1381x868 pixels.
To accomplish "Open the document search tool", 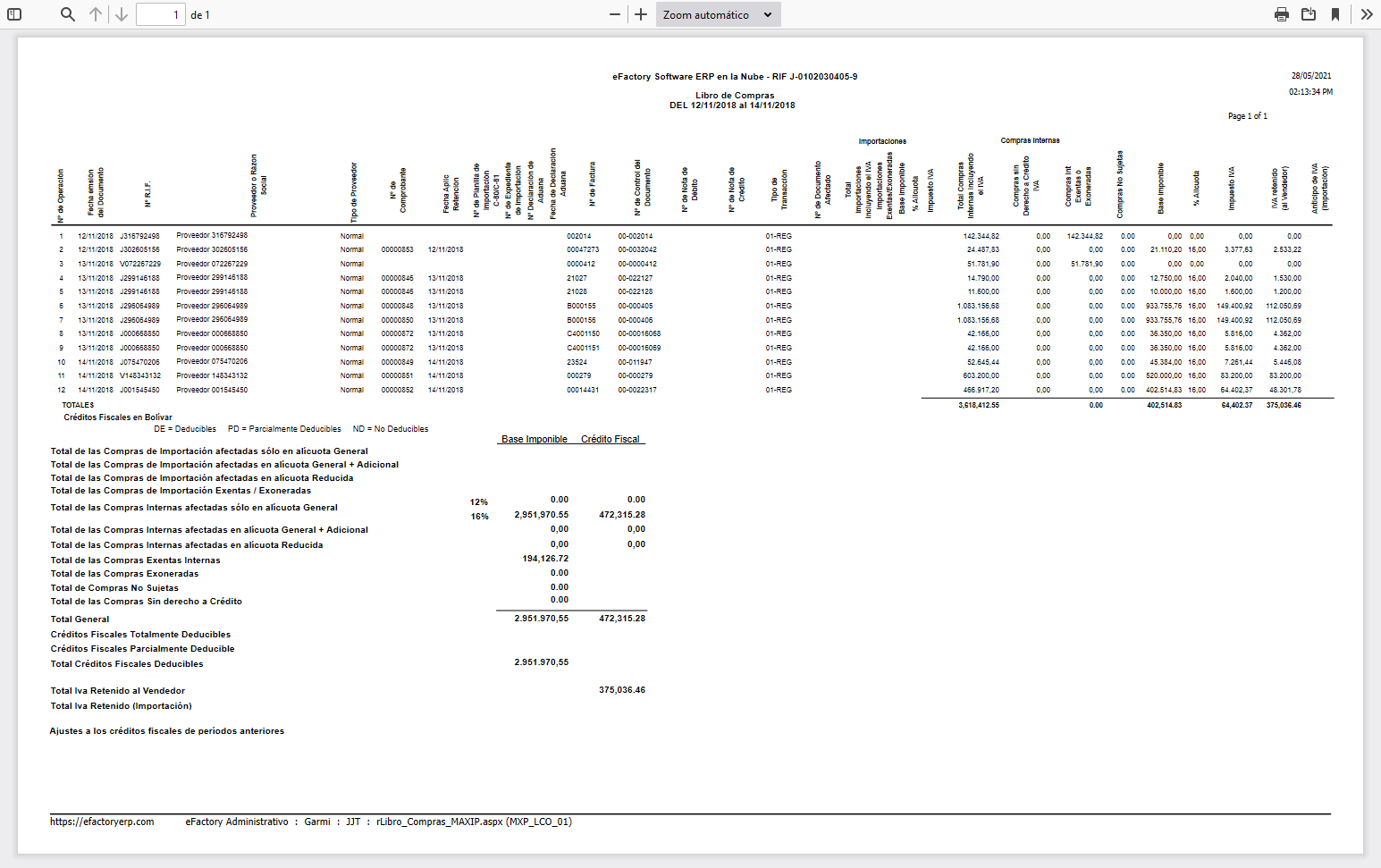I will tap(67, 14).
